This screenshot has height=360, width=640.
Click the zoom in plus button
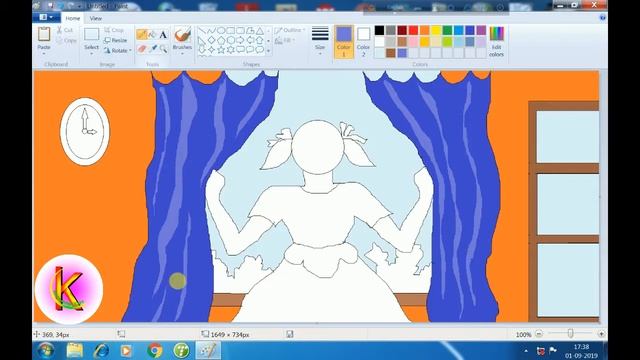pos(601,334)
